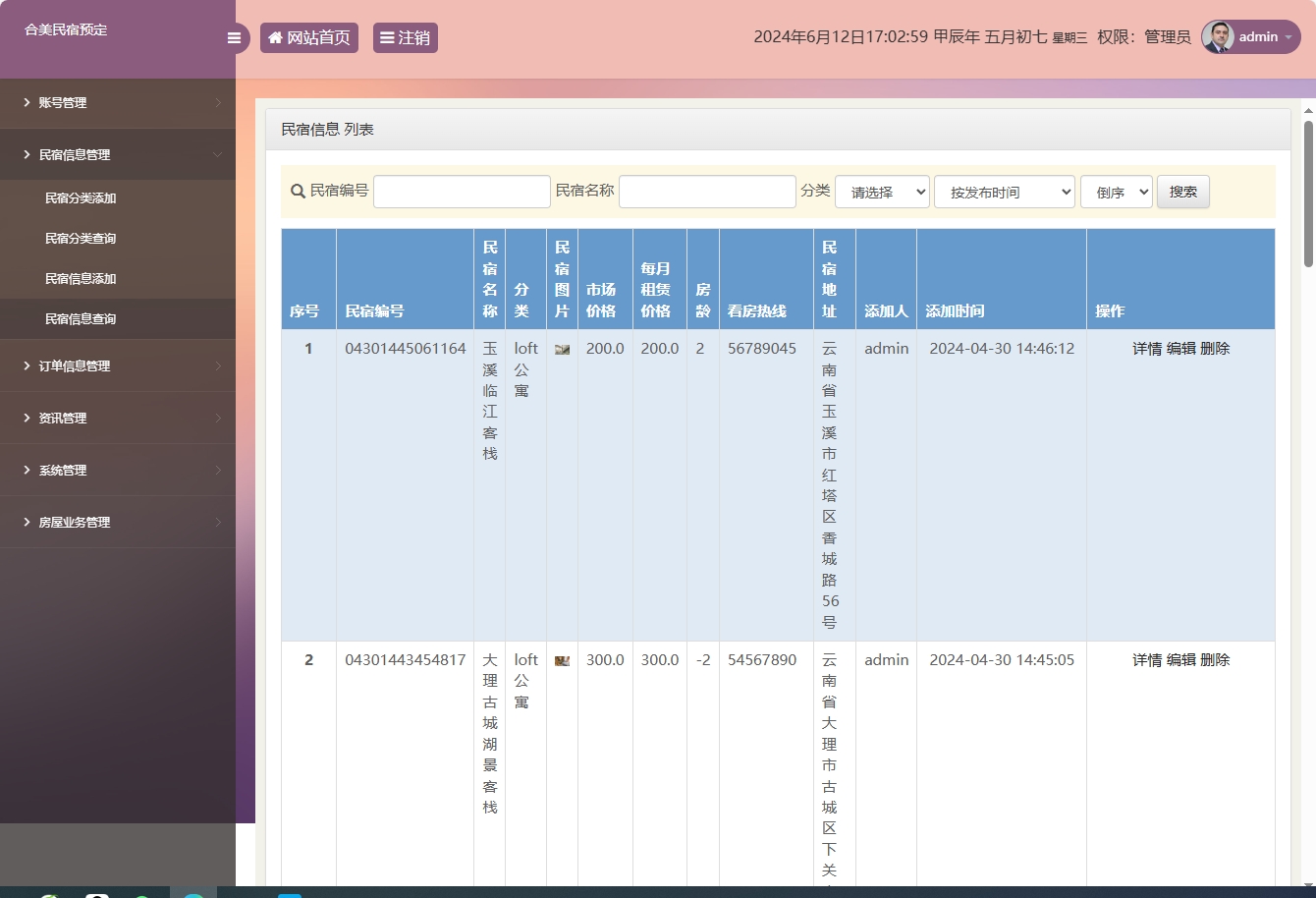Click 删除 for the second listing
Viewport: 1316px width, 898px height.
click(1215, 660)
